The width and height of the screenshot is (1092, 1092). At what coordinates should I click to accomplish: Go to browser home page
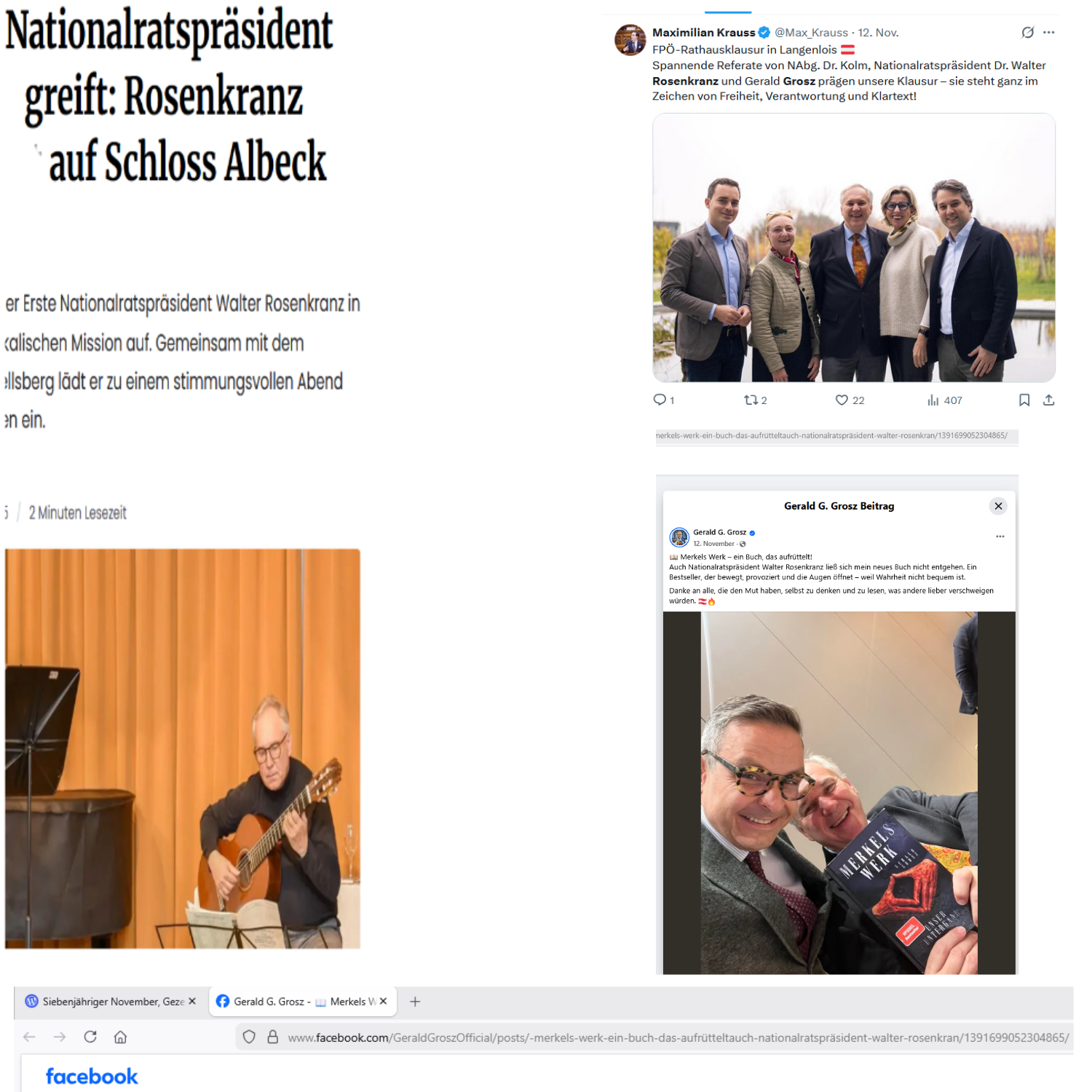tap(121, 1037)
